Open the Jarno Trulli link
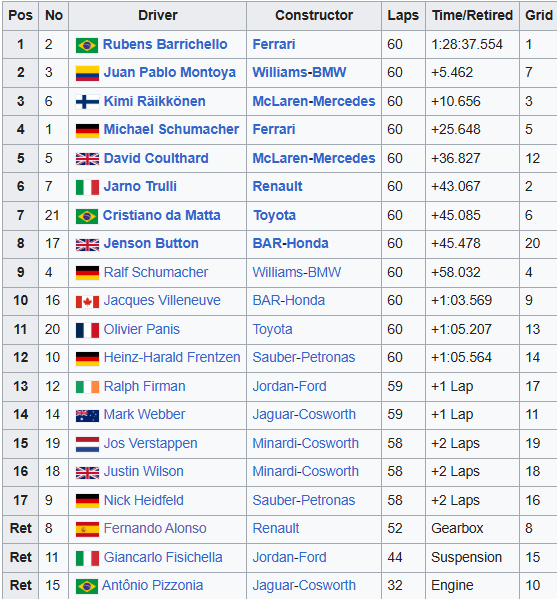The width and height of the screenshot is (557, 599). [x=140, y=186]
